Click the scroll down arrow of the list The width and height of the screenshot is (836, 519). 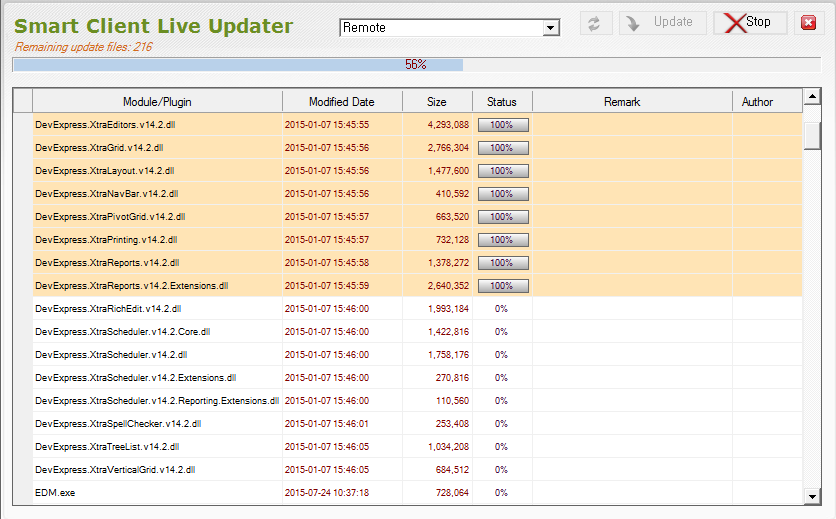coord(812,496)
